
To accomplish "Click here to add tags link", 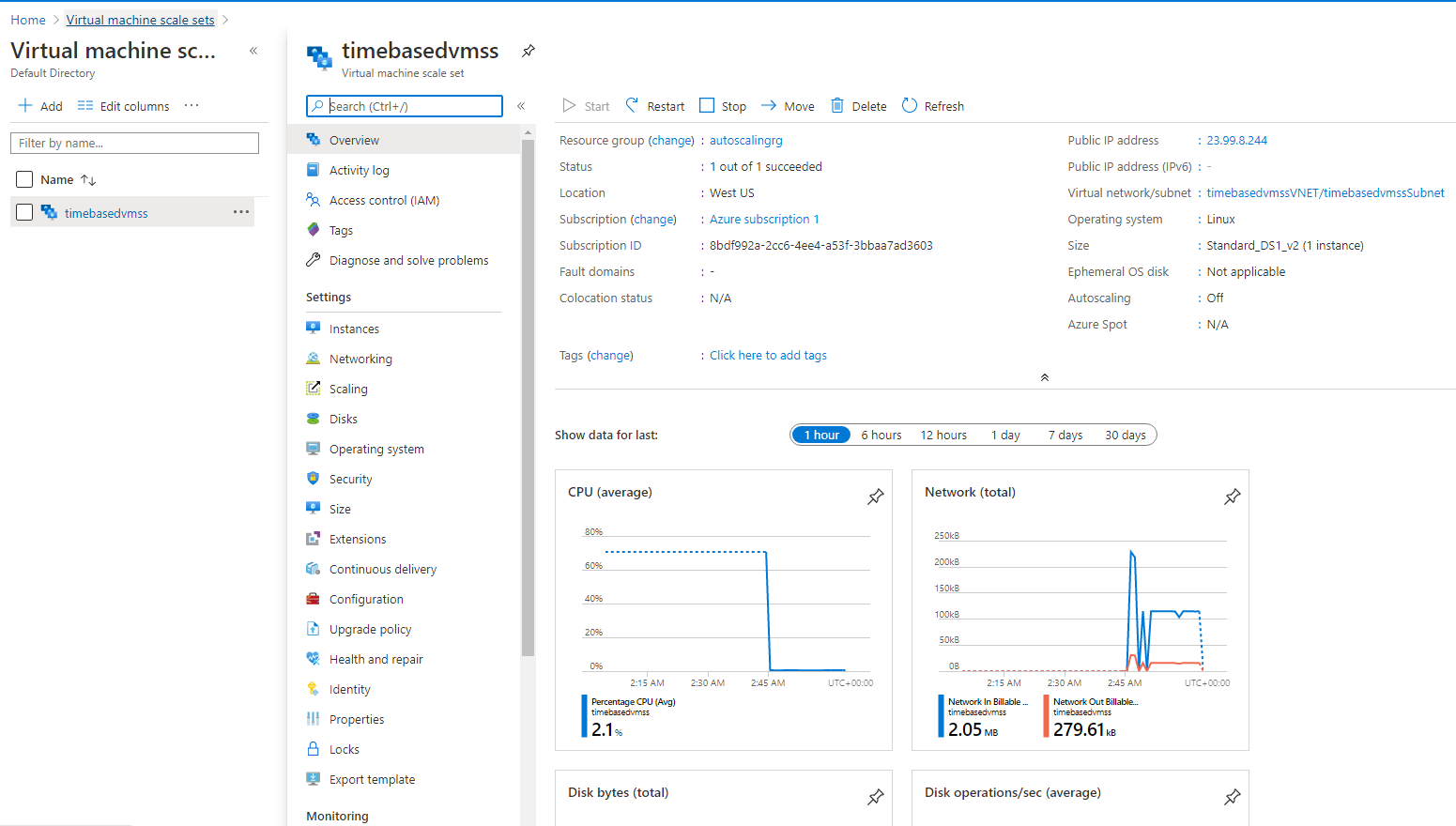I will [768, 355].
